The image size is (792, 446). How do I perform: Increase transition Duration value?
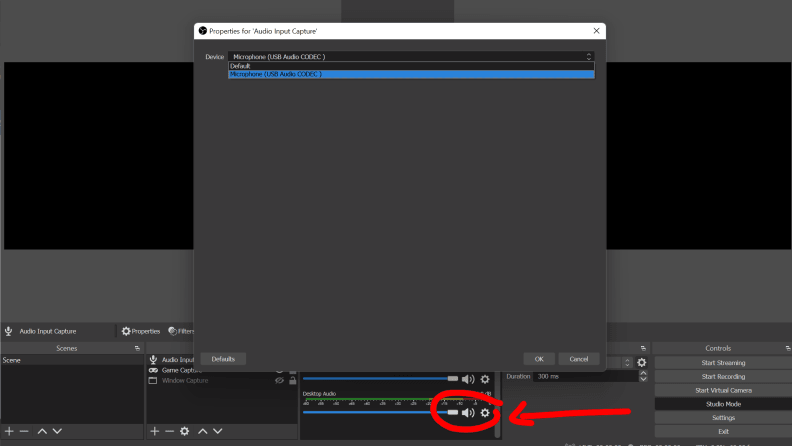point(643,374)
